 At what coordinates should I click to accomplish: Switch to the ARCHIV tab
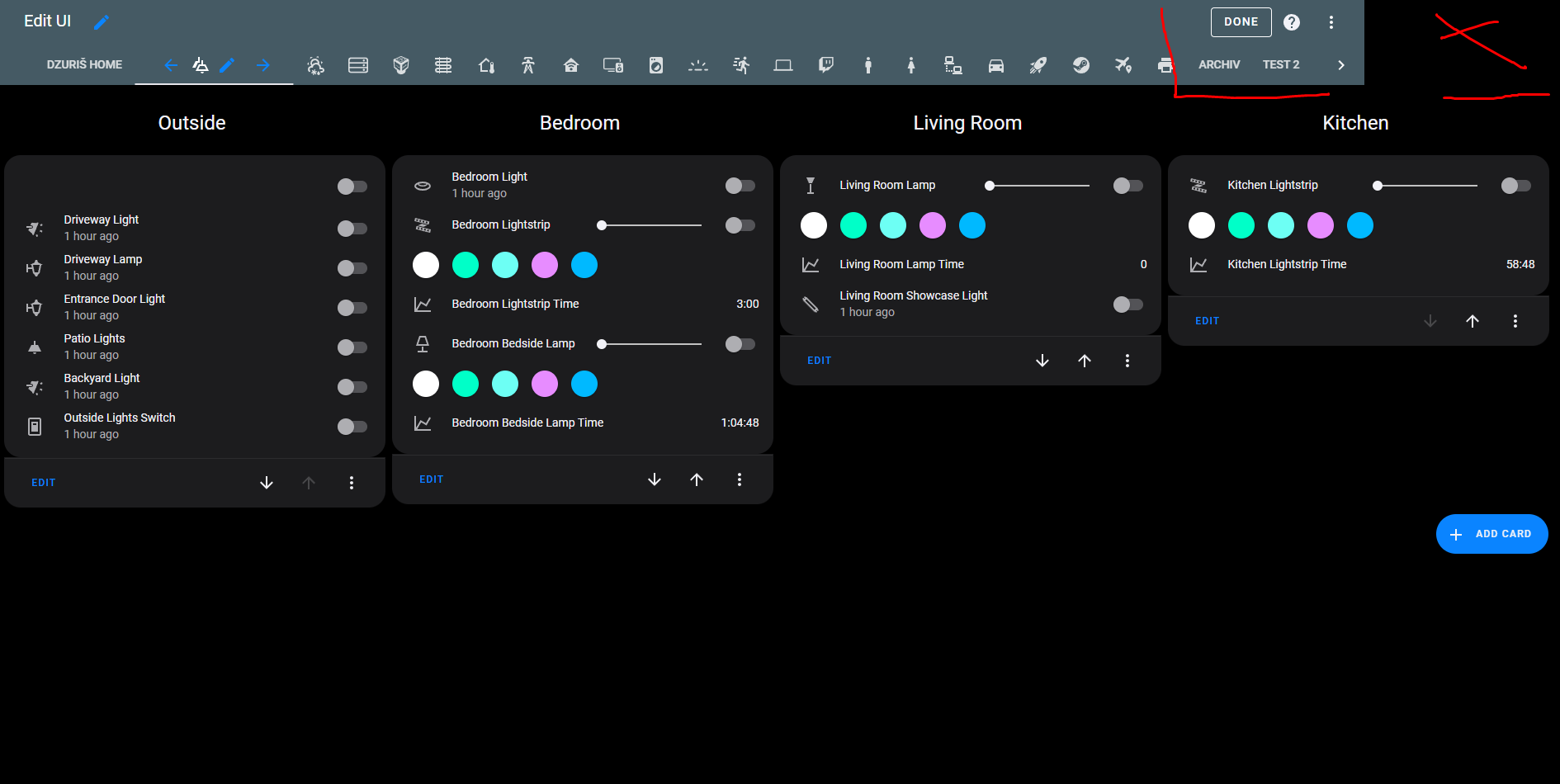(x=1219, y=64)
